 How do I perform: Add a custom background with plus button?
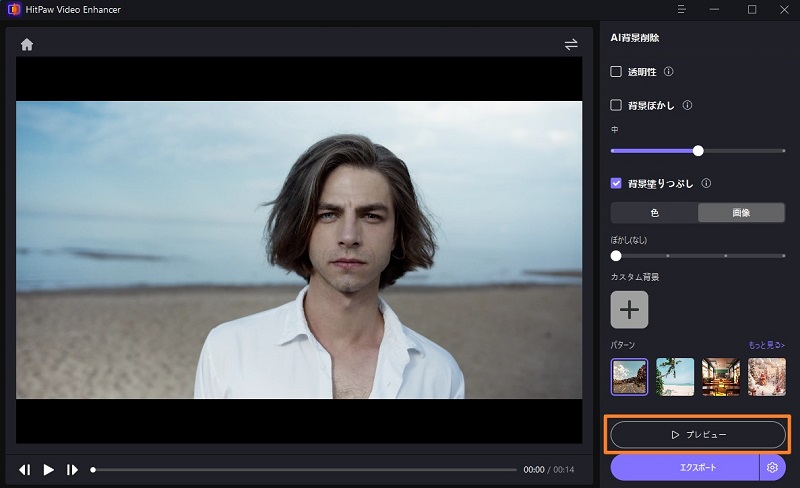coord(629,310)
